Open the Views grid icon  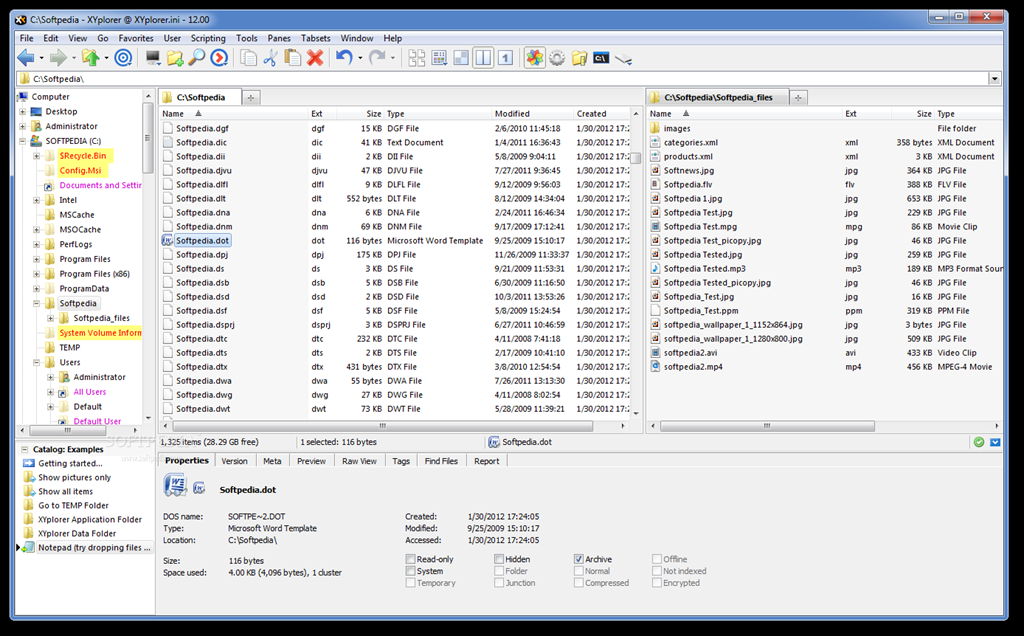[440, 58]
